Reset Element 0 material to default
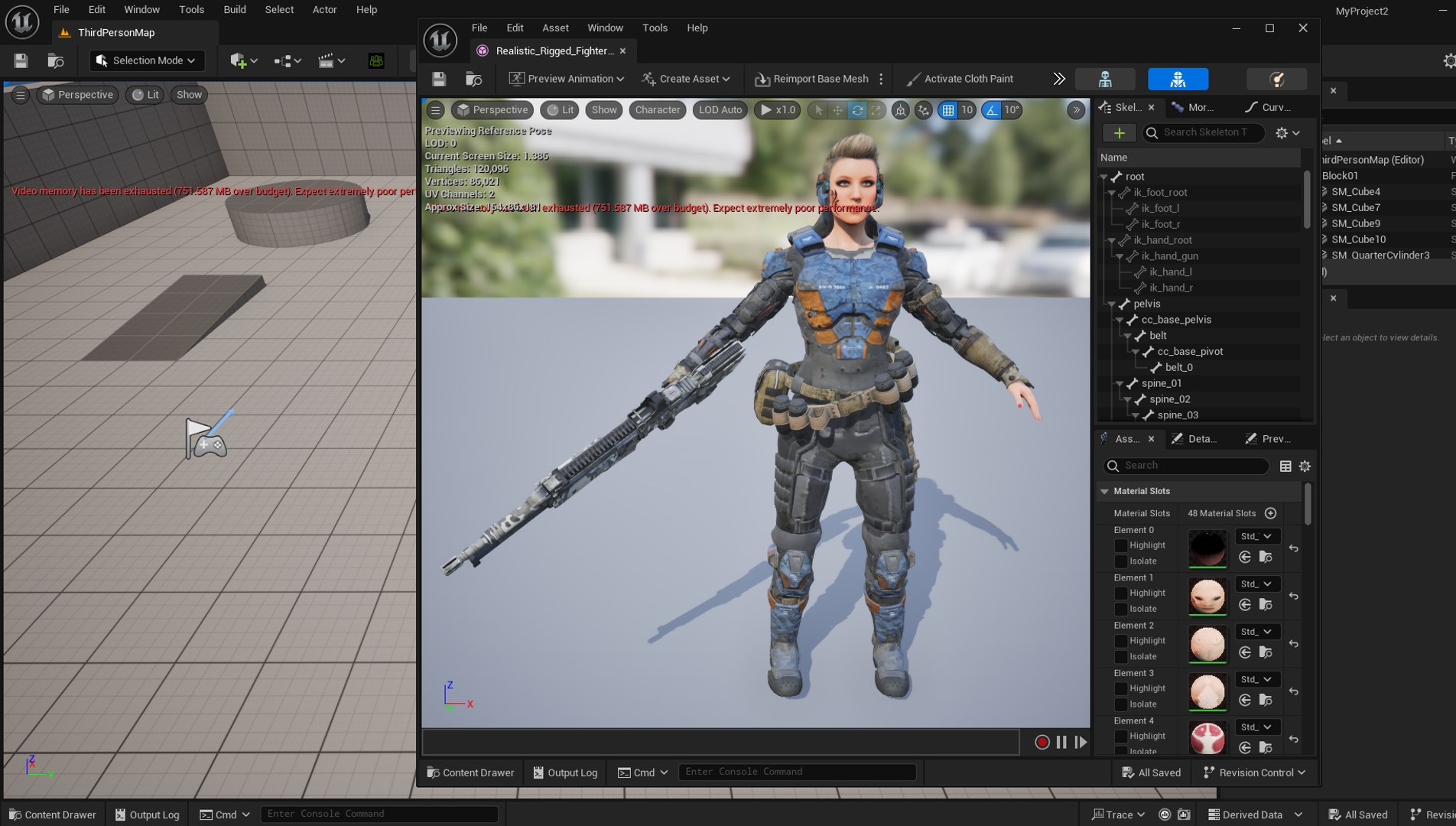This screenshot has width=1456, height=826. 1294,548
